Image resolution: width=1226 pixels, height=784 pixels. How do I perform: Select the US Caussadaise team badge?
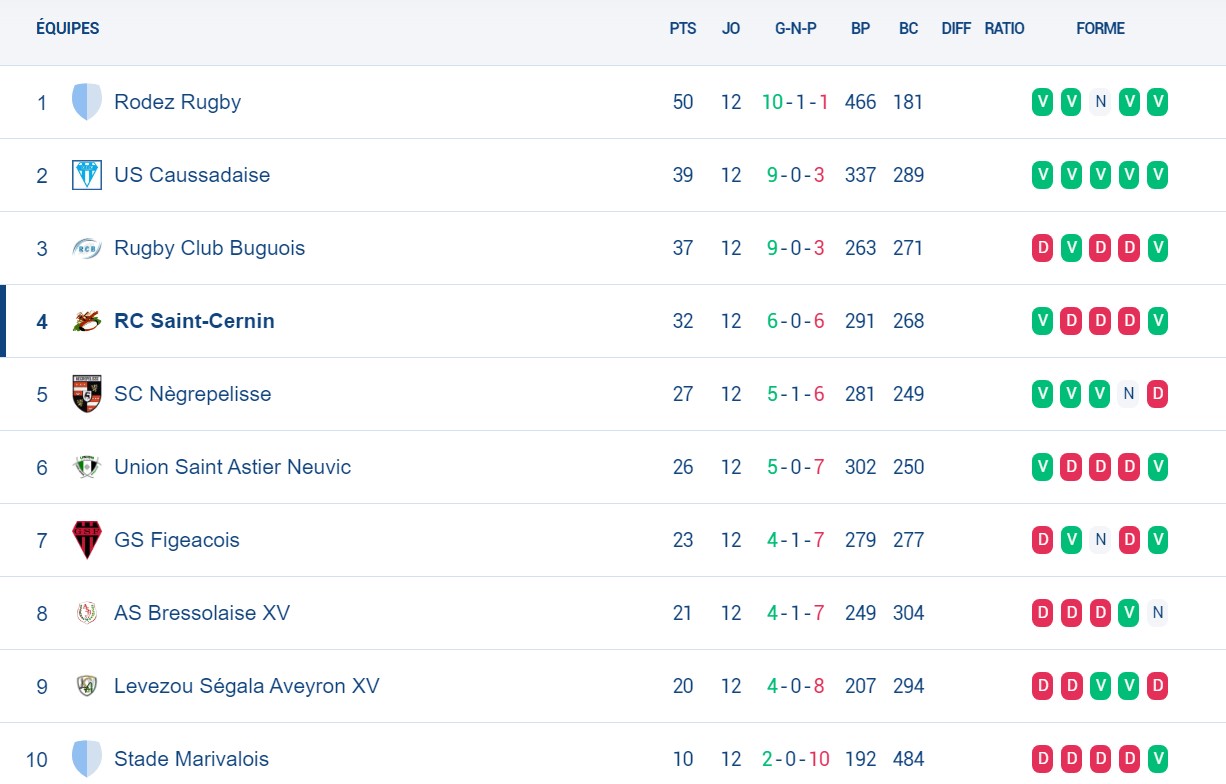click(87, 174)
